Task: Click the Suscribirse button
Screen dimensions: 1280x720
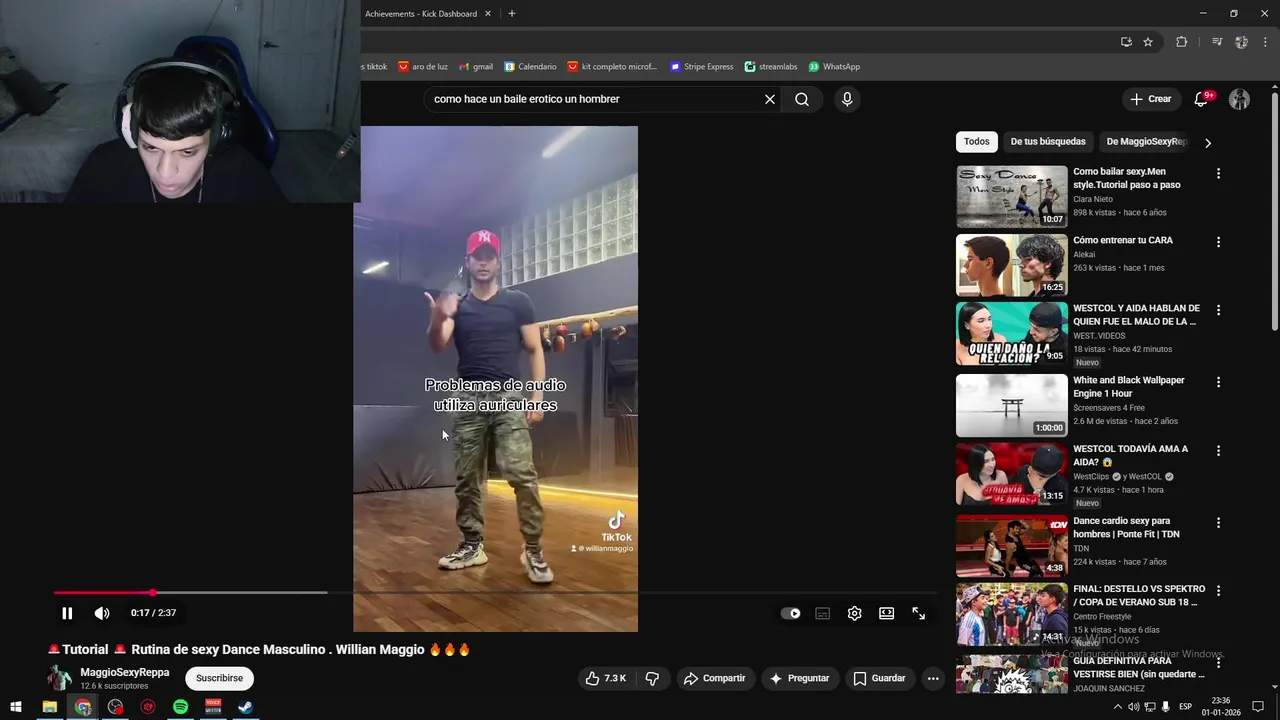Action: pos(219,678)
